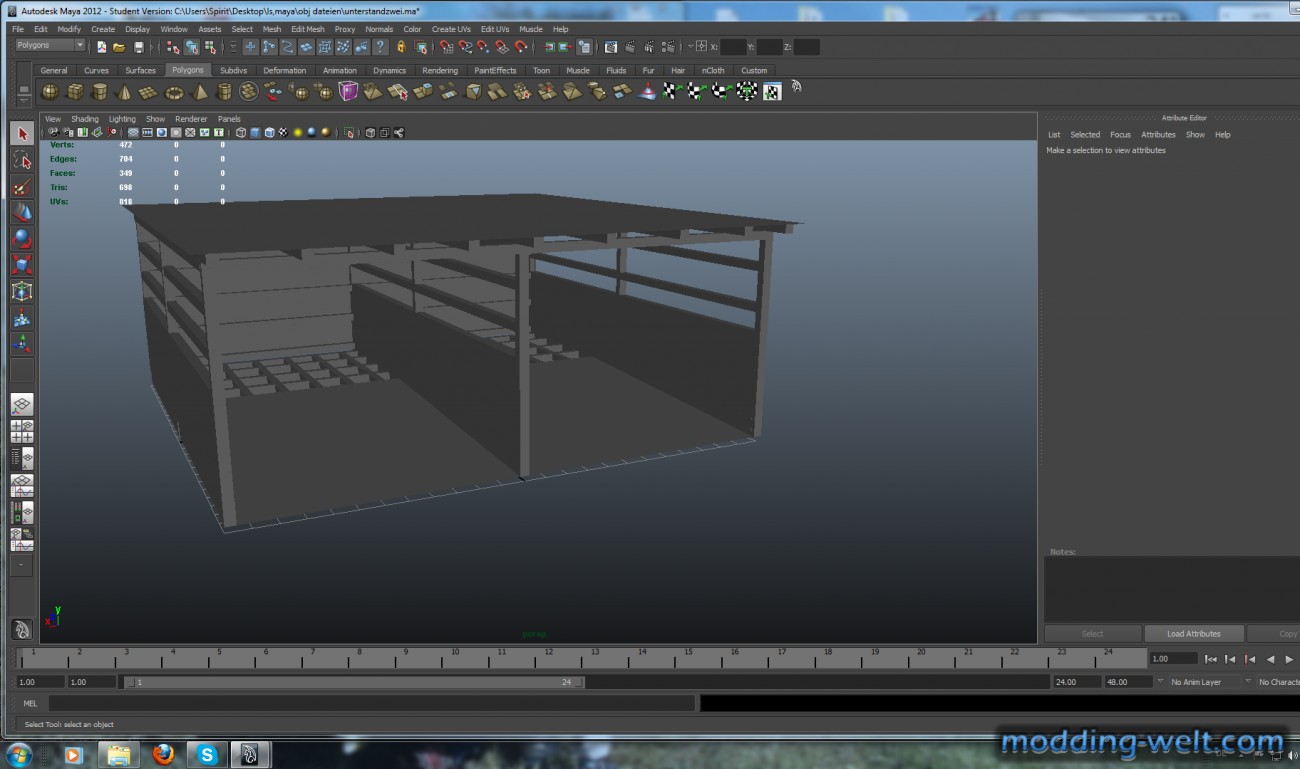
Task: Toggle smooth shade all in viewport
Action: tap(255, 132)
